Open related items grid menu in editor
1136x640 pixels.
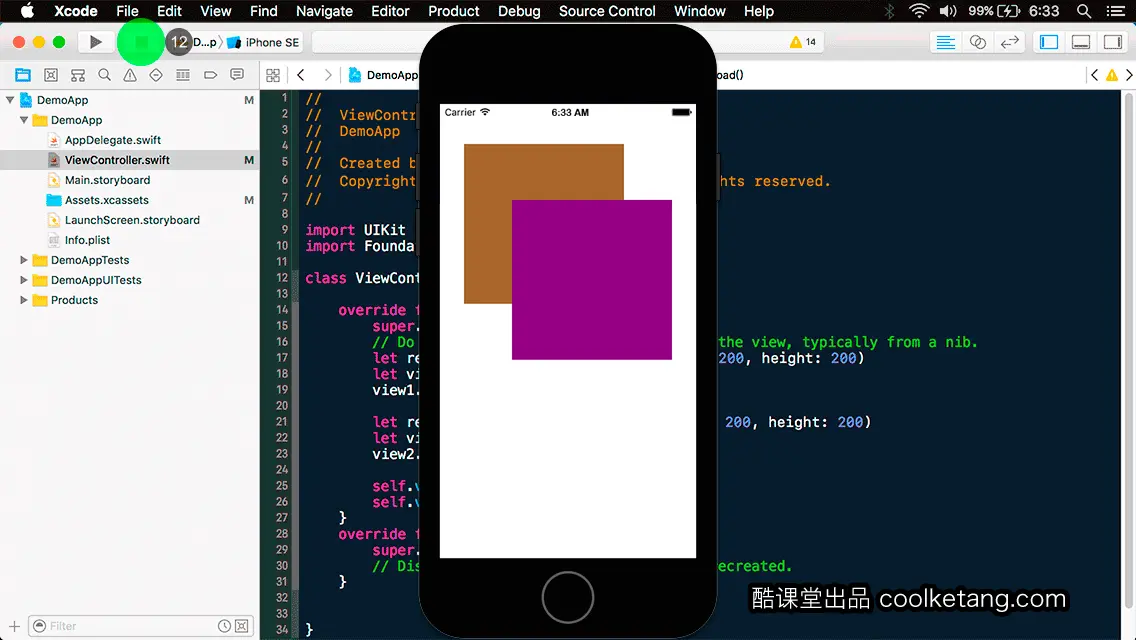pyautogui.click(x=273, y=75)
